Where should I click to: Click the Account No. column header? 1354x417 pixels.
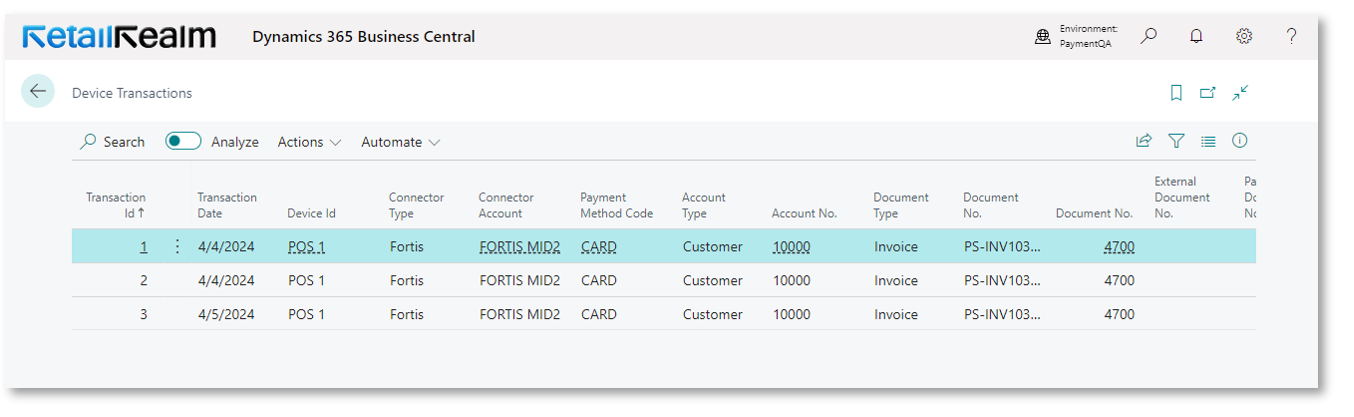coord(804,213)
